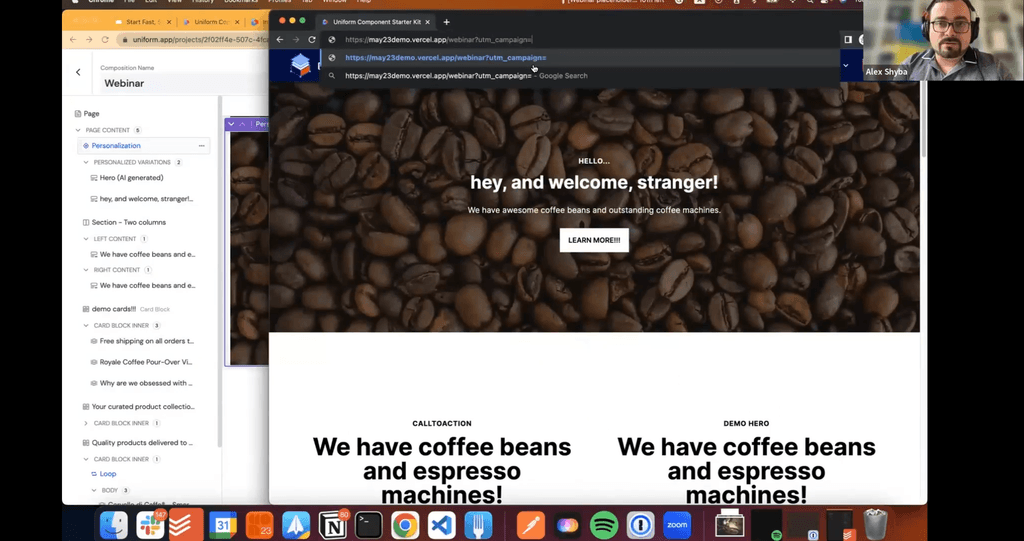Open Postman from the dock
This screenshot has height=541, width=1024.
[530, 525]
